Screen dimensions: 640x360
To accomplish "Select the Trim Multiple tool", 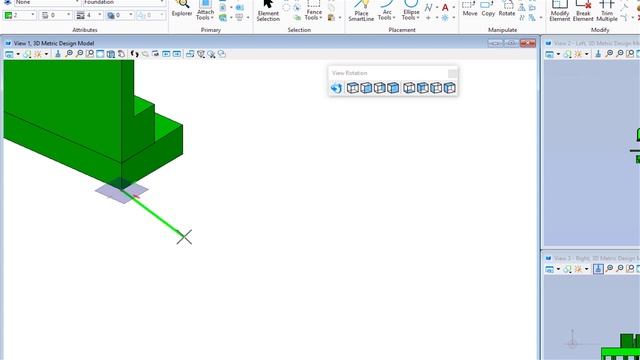I will [607, 10].
